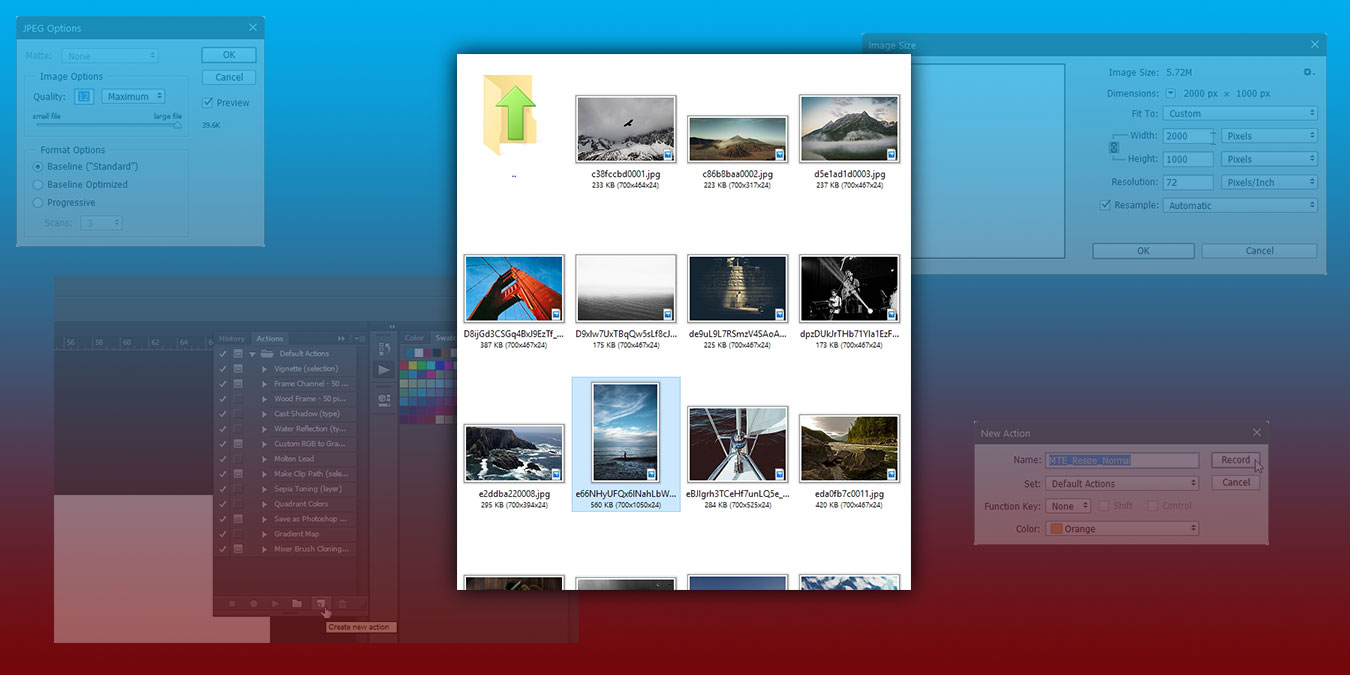Open the Fit To dropdown in Image Size
This screenshot has height=675, width=1350.
click(1241, 113)
